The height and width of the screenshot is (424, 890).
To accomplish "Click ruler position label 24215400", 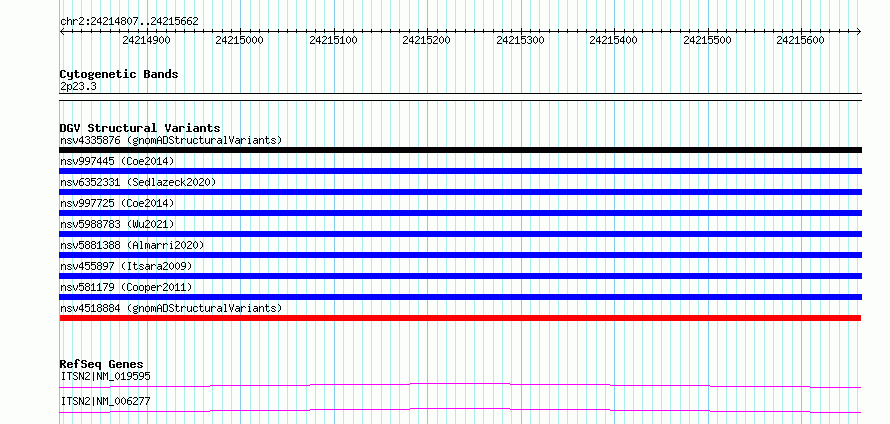I will 614,40.
